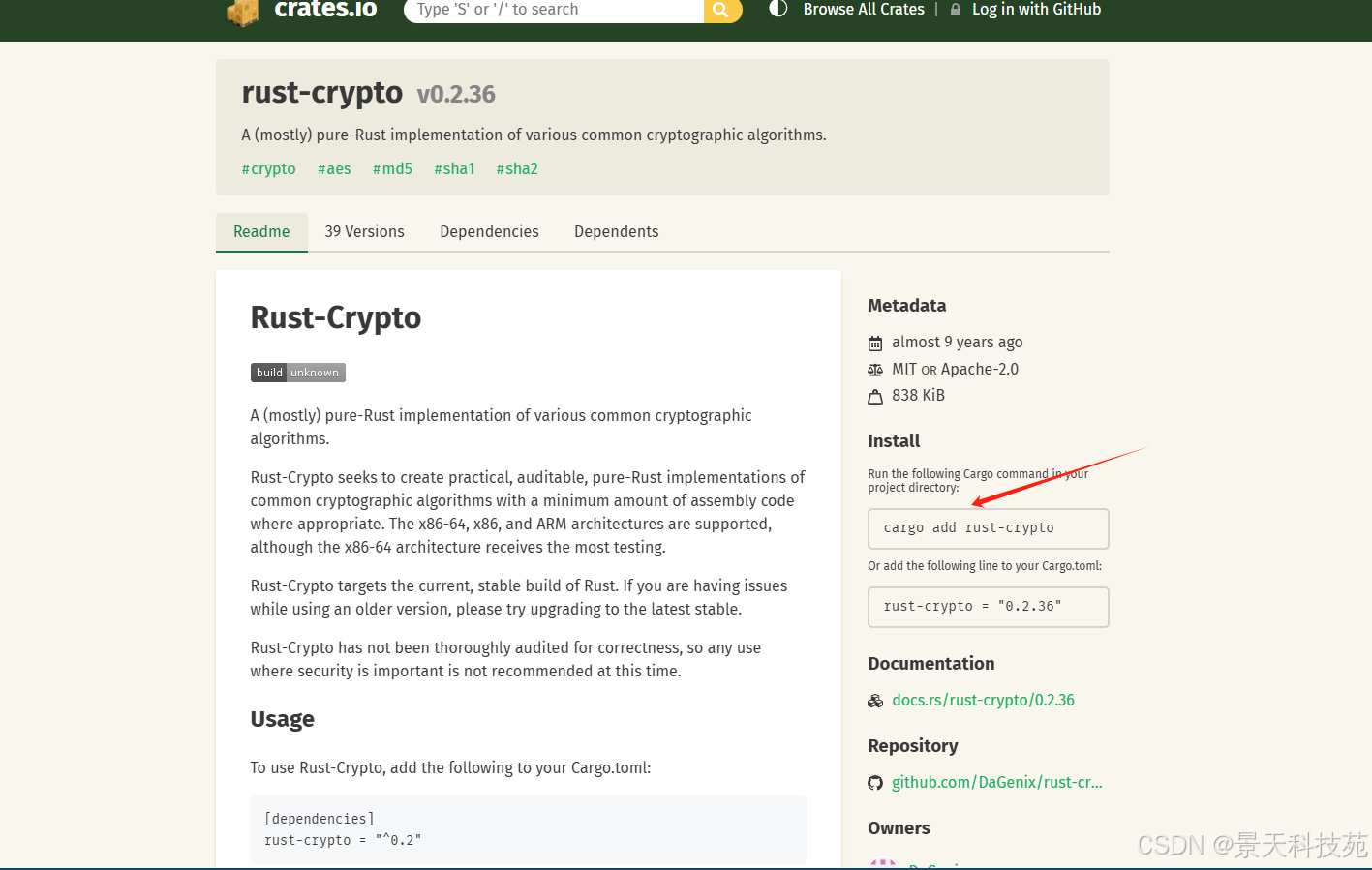Switch to the Dependencies tab
1372x870 pixels.
(x=489, y=232)
